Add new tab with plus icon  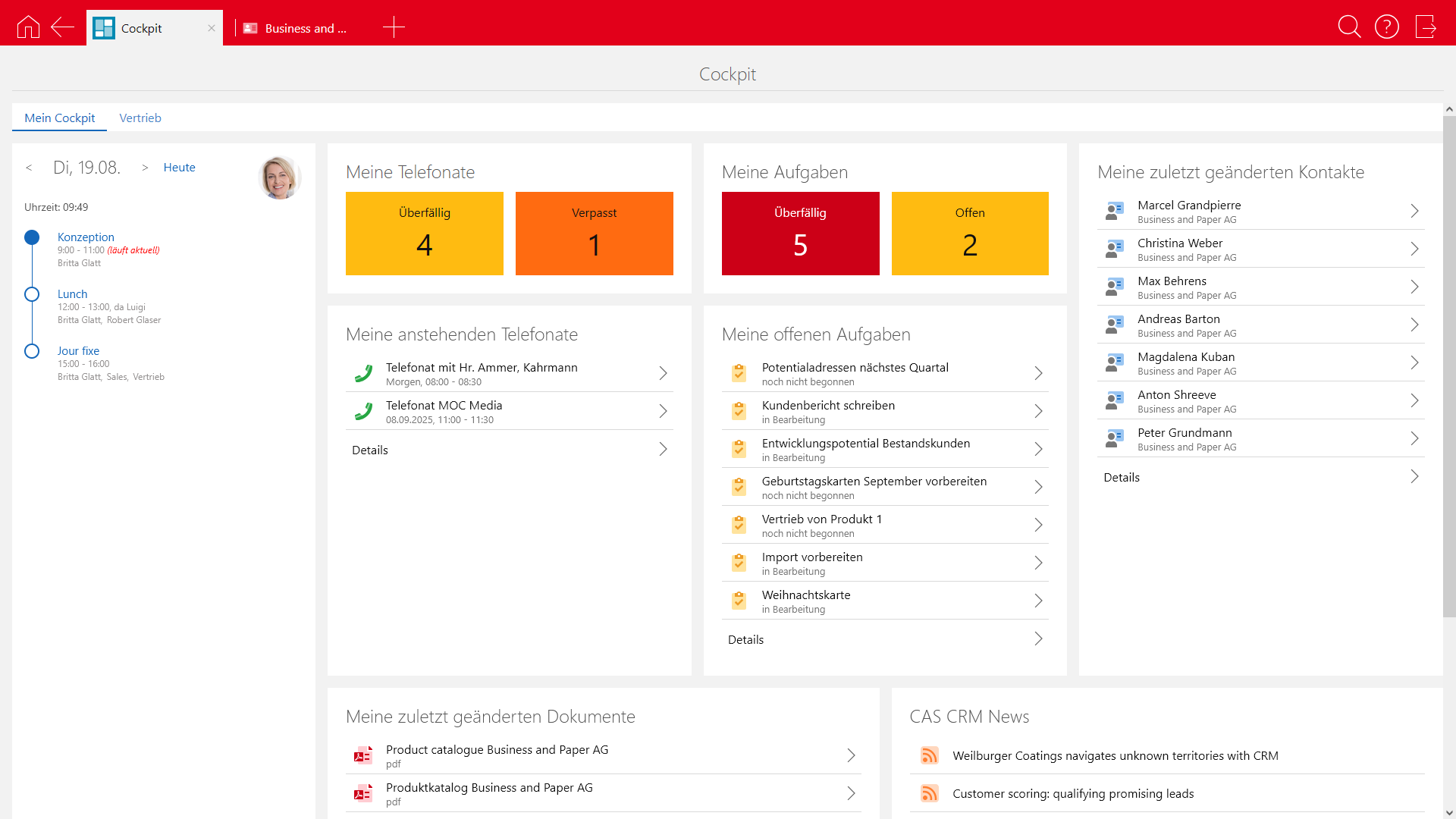[x=394, y=27]
